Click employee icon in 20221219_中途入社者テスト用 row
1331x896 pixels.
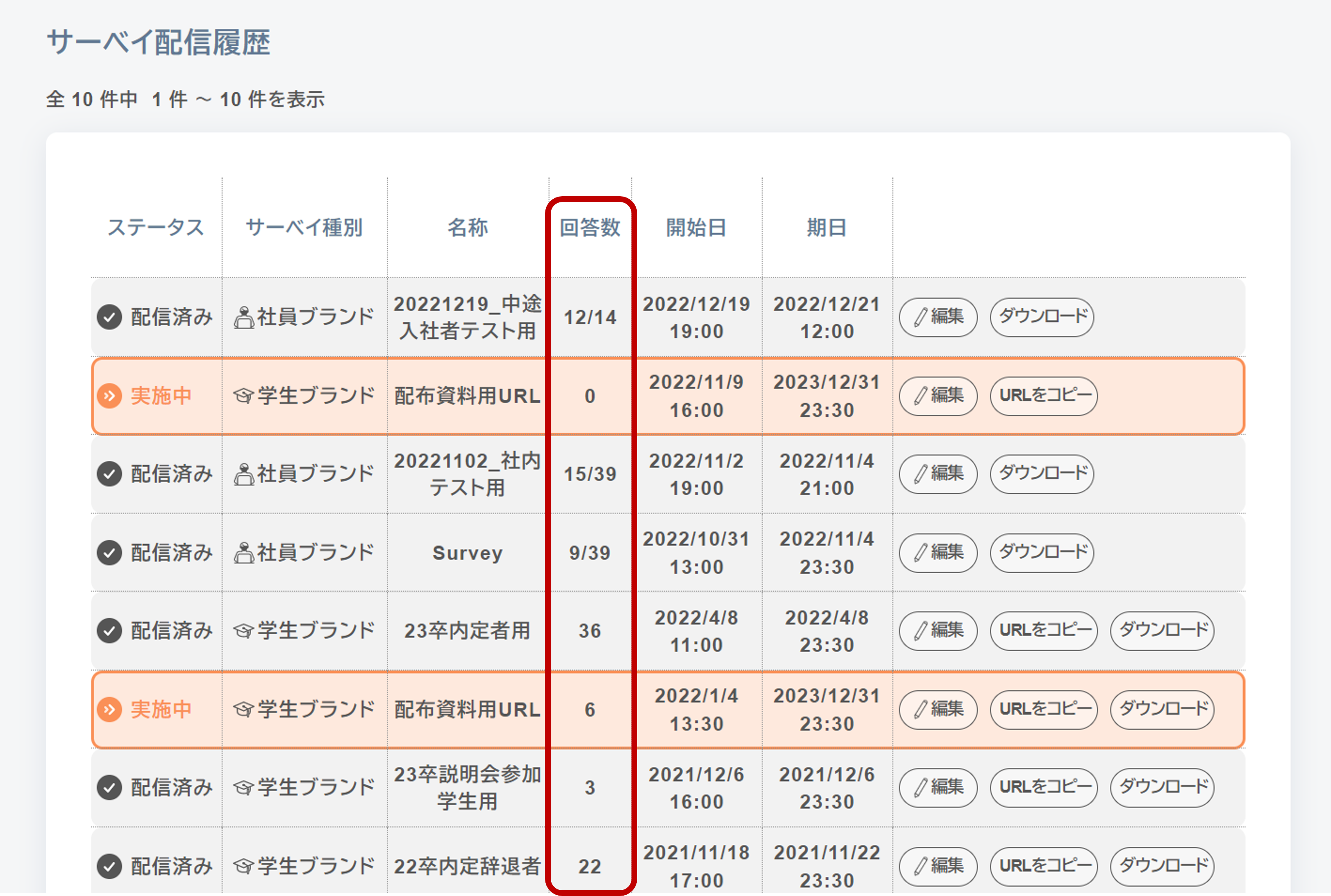[x=244, y=317]
